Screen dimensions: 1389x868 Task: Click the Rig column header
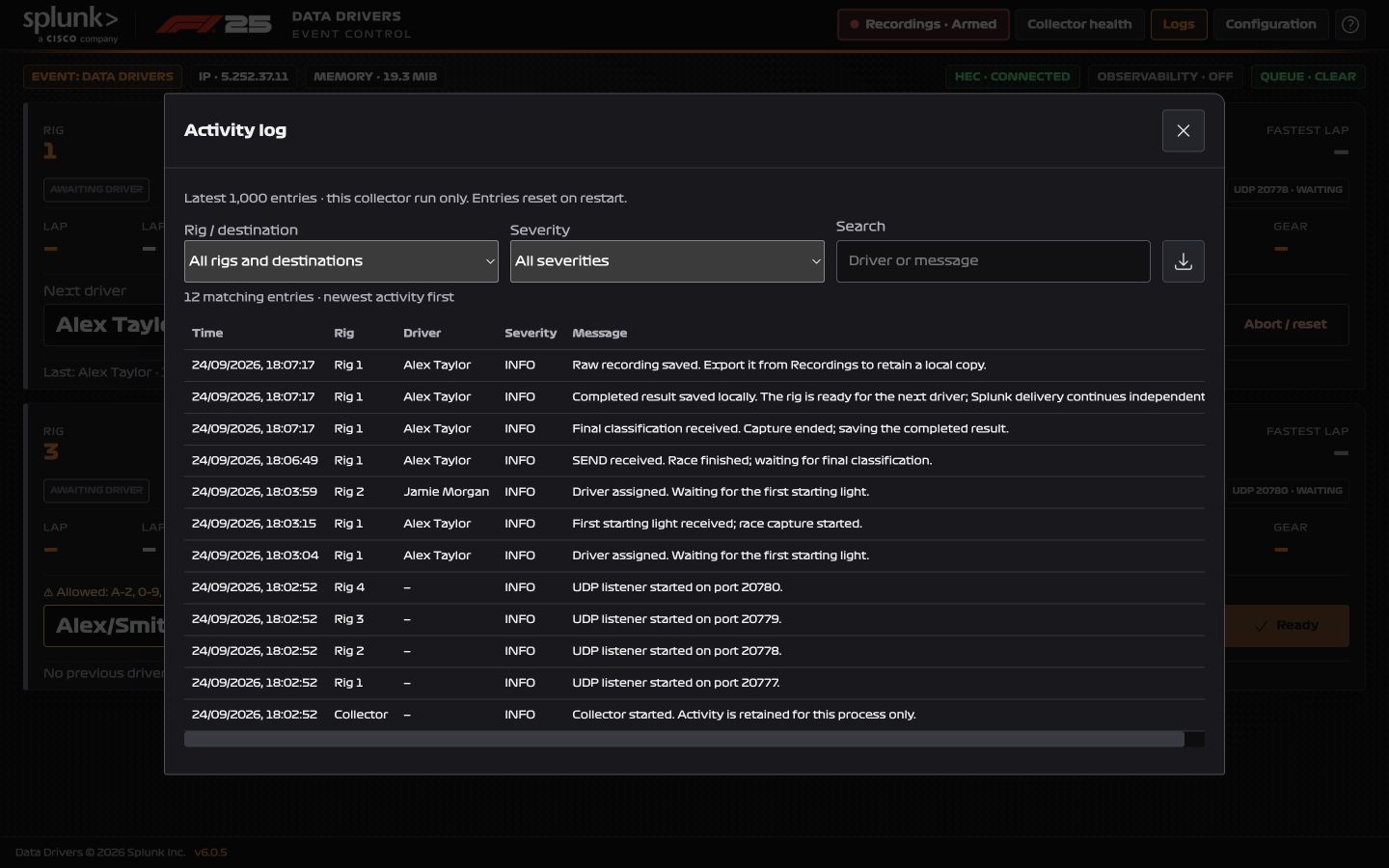pos(343,333)
